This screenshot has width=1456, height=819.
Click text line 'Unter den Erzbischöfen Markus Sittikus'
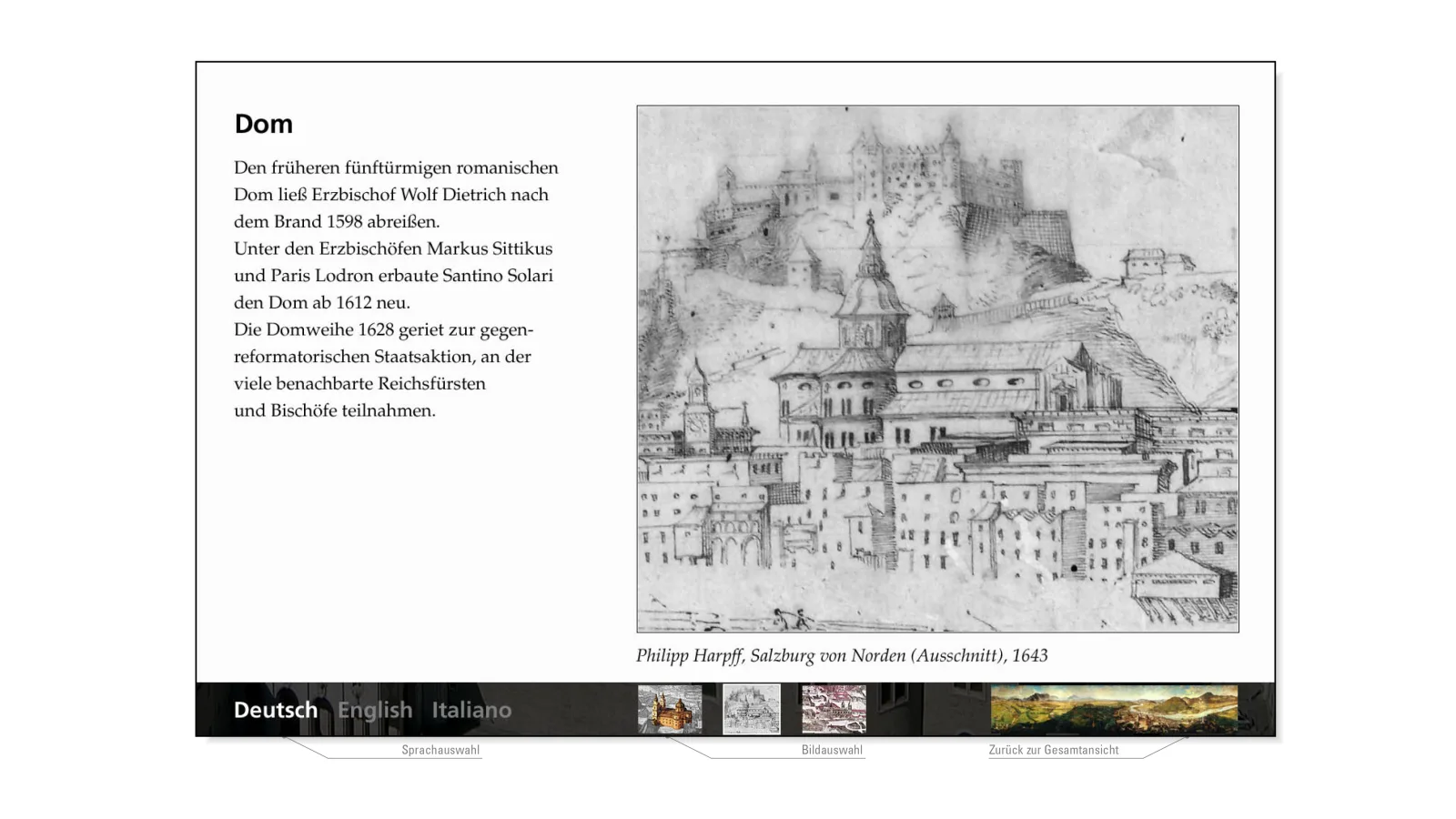pos(393,248)
